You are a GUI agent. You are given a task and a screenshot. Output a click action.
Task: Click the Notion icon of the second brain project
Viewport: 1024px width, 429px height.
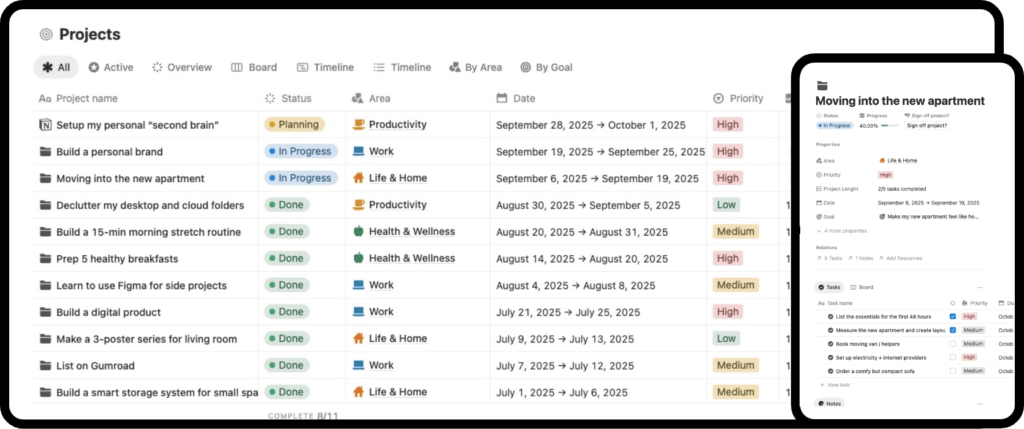pyautogui.click(x=45, y=125)
